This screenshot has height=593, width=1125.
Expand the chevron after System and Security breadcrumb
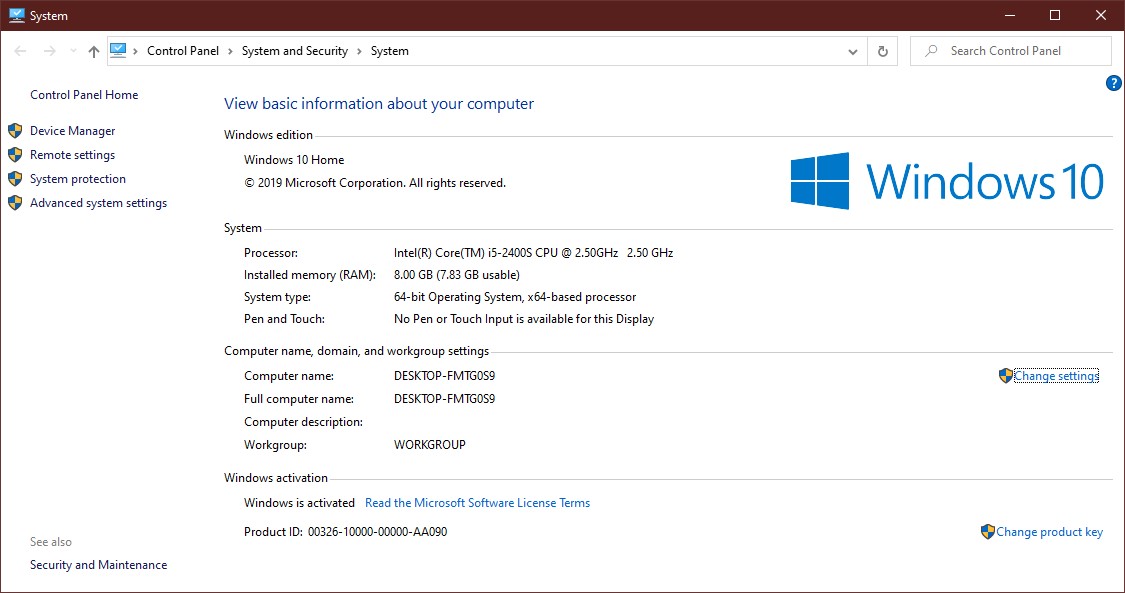click(x=359, y=51)
